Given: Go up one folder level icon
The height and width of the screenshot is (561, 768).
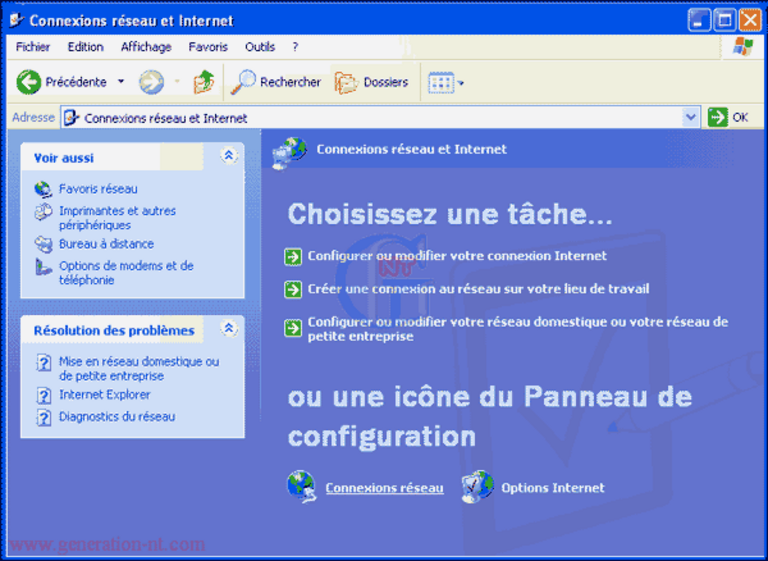Looking at the screenshot, I should coord(204,81).
